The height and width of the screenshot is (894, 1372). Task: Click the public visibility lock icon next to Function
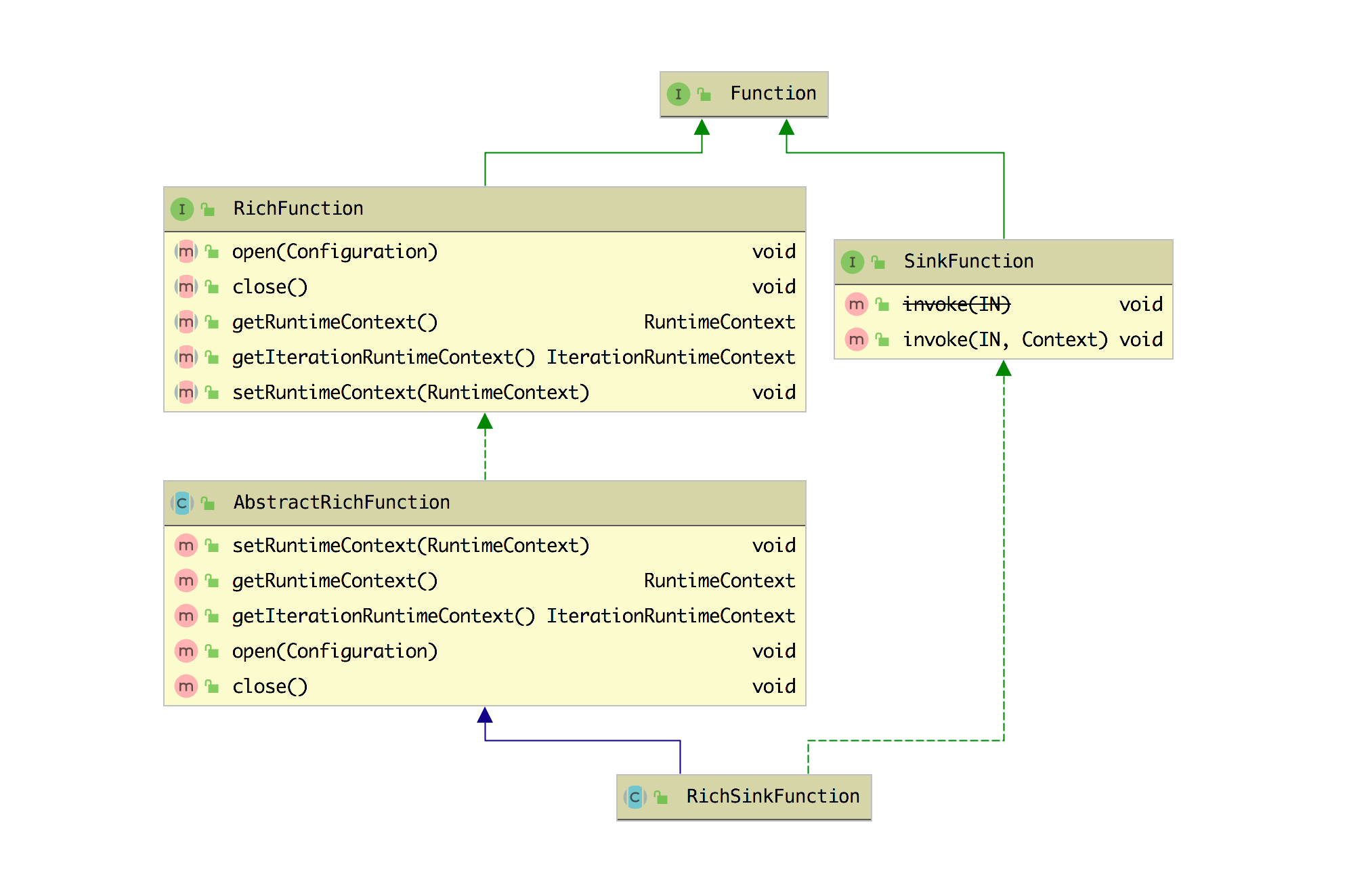point(704,94)
